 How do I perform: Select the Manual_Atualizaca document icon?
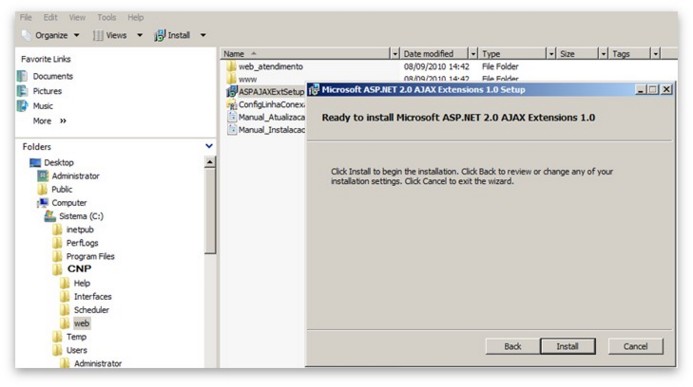(232, 117)
